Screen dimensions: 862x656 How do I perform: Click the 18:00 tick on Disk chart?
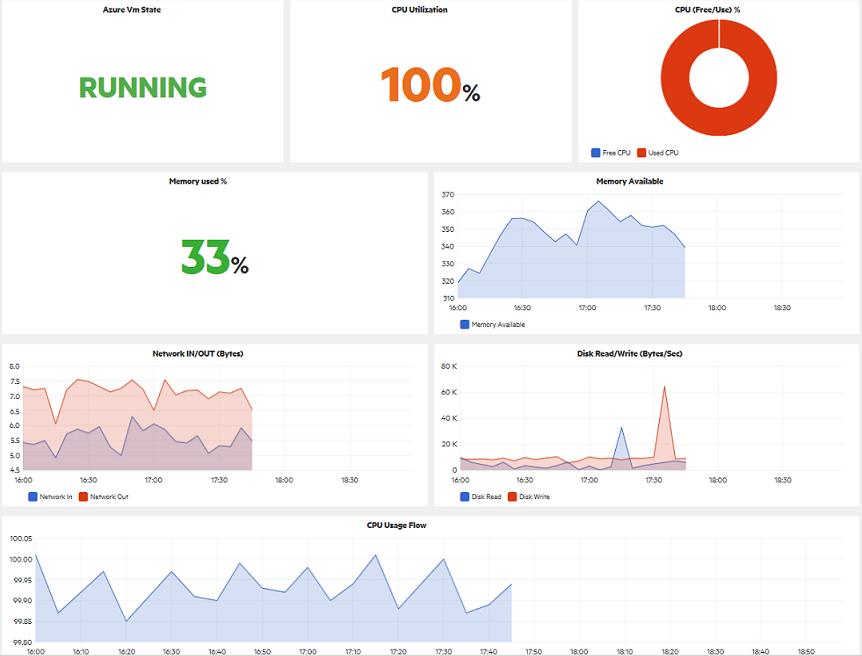click(x=718, y=480)
